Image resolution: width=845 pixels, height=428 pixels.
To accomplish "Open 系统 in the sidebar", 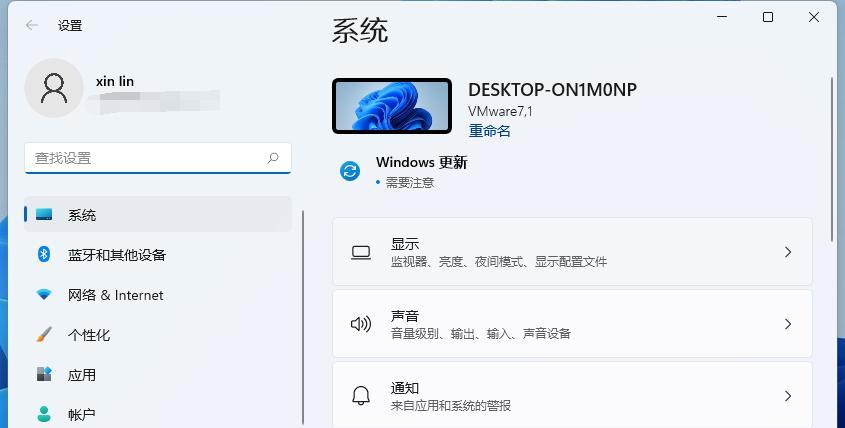I will pos(158,215).
